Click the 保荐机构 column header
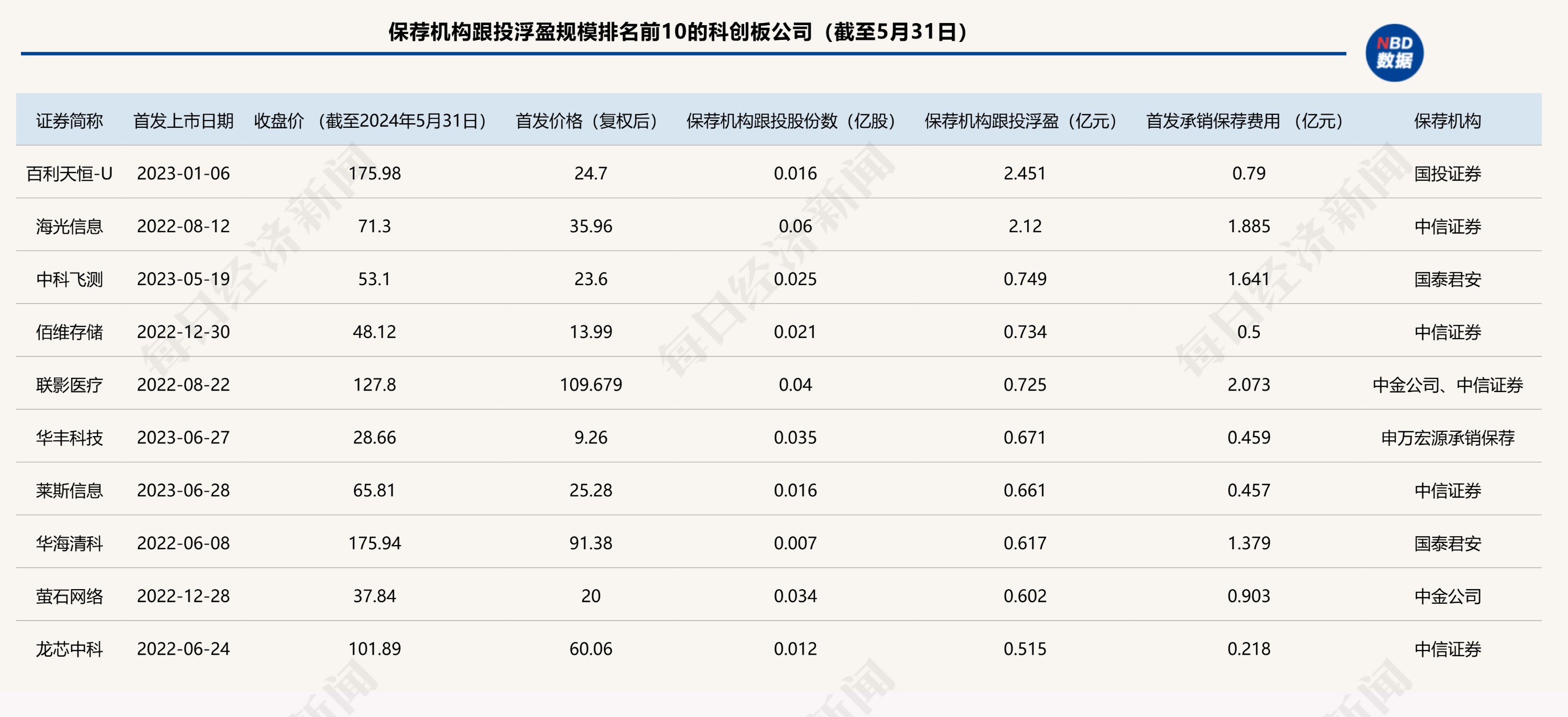 pyautogui.click(x=1447, y=121)
